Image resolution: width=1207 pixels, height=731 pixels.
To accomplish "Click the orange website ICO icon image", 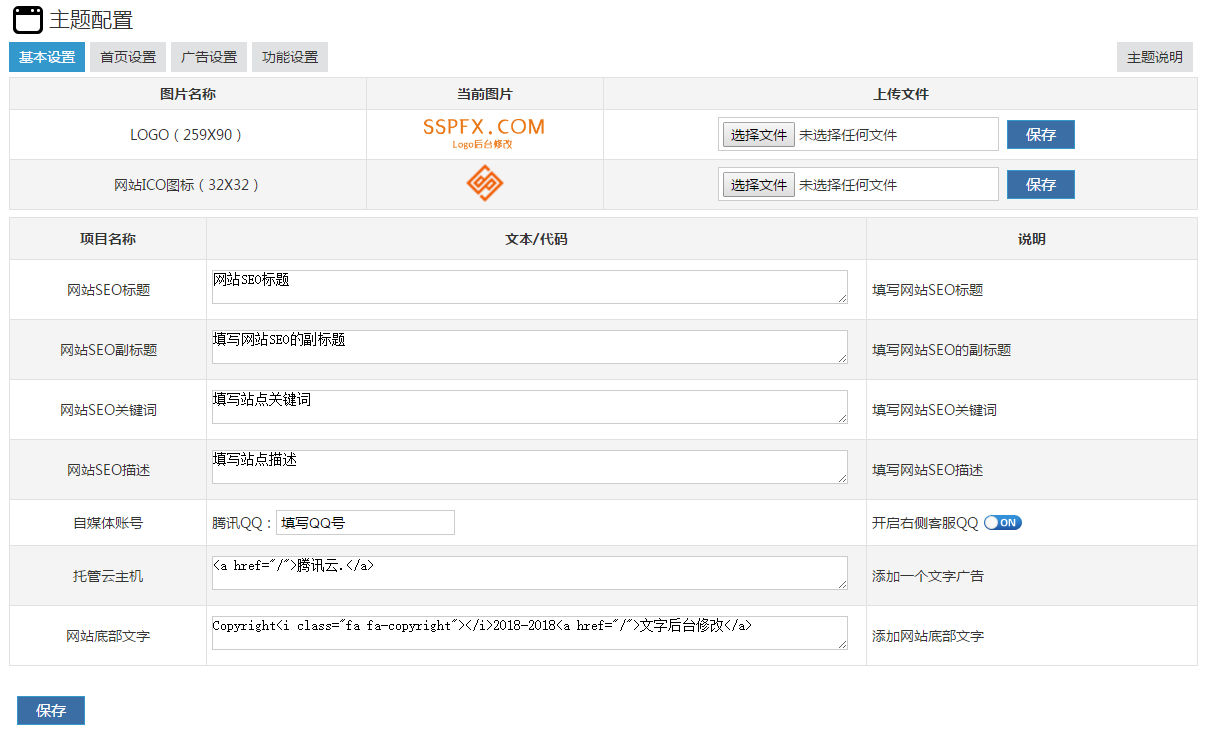I will 485,184.
